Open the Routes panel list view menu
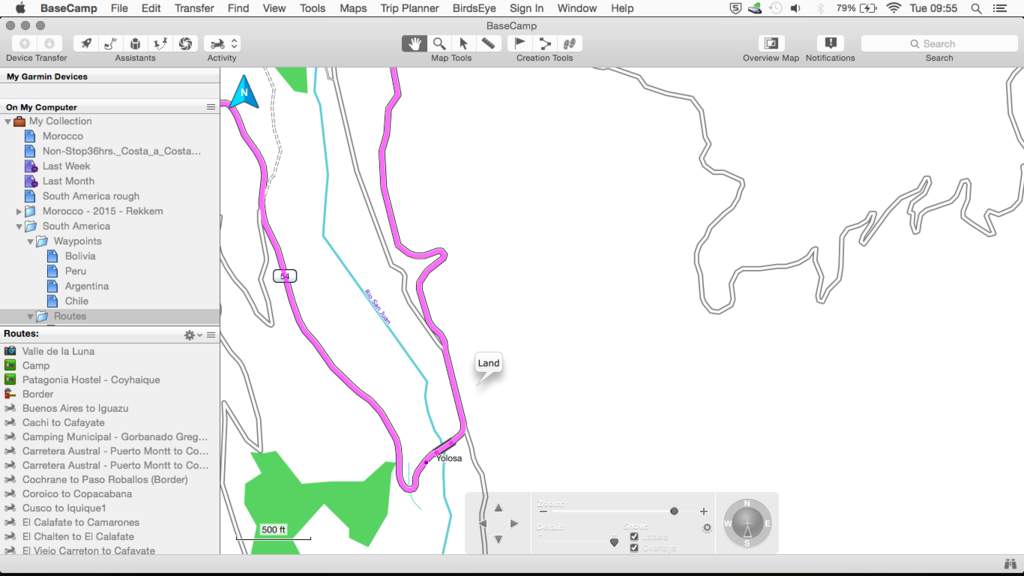Viewport: 1024px width, 576px height. [x=211, y=335]
